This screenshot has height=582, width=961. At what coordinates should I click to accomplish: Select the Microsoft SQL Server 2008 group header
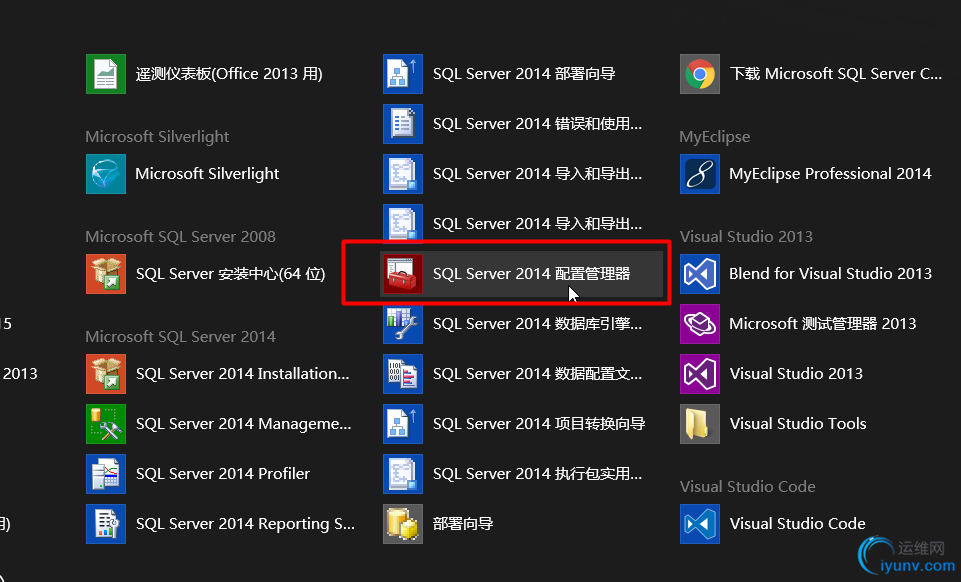point(180,236)
